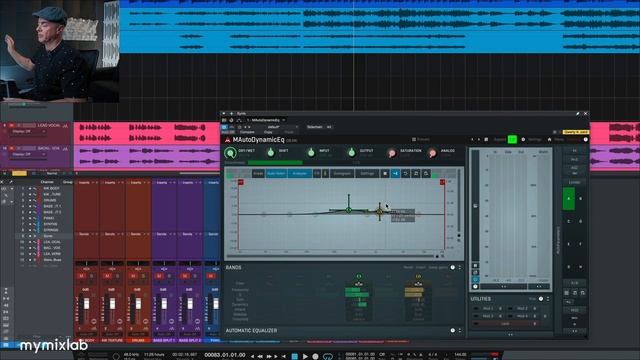This screenshot has width=640, height=360.
Task: Click the pin icon in plugin title bar
Action: 578,113
